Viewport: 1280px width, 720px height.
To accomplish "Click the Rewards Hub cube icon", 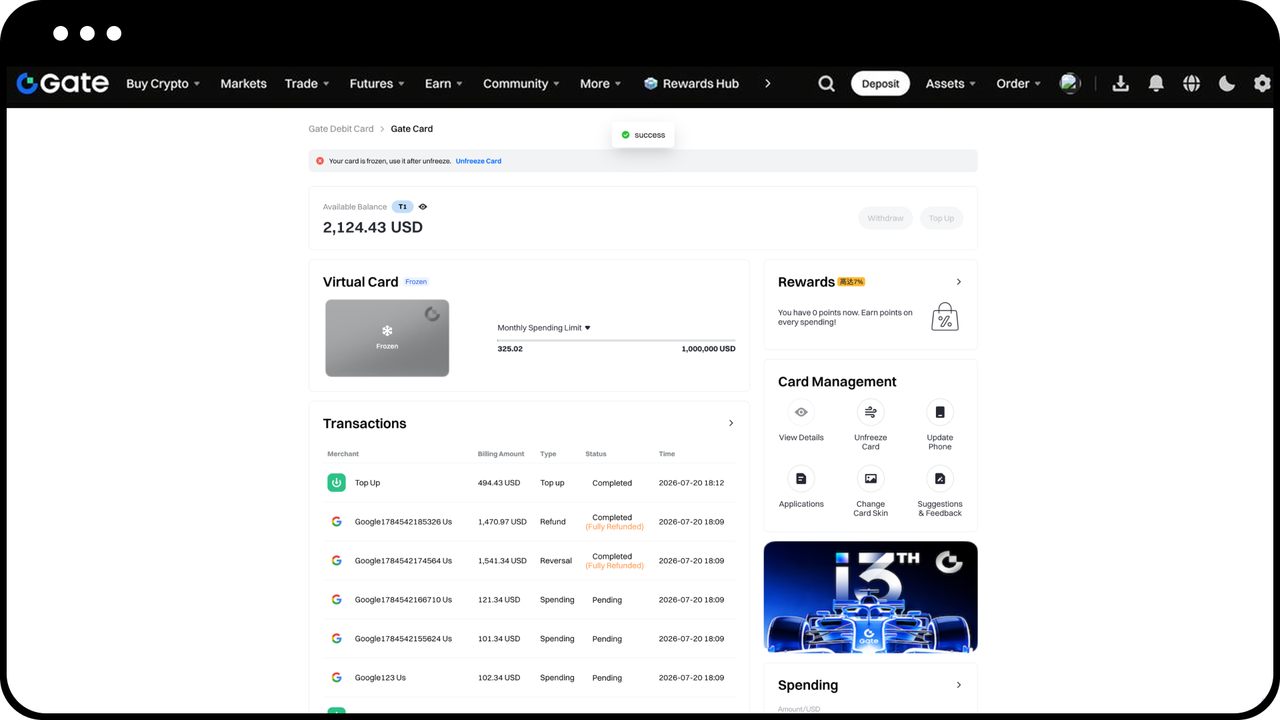I will (x=651, y=84).
